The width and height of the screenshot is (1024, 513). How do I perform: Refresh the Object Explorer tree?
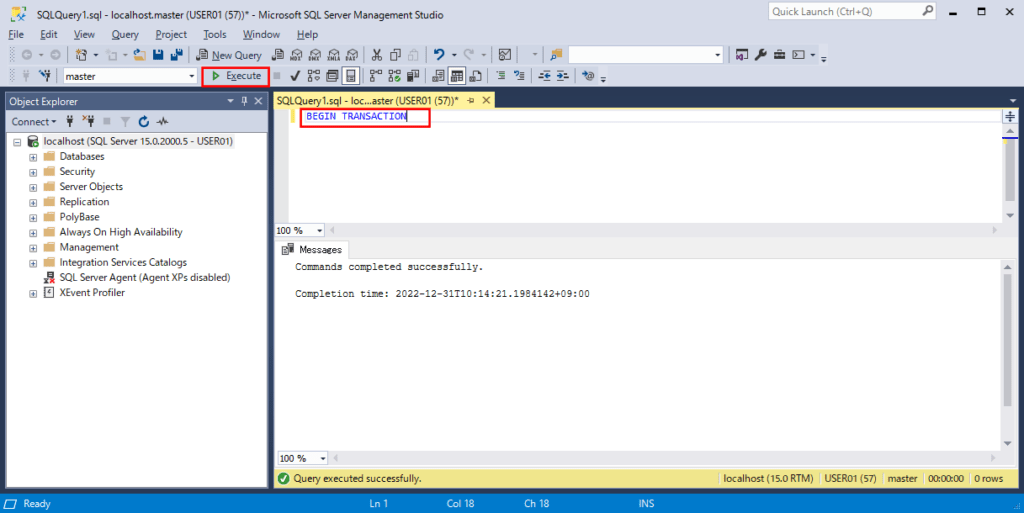pyautogui.click(x=144, y=121)
